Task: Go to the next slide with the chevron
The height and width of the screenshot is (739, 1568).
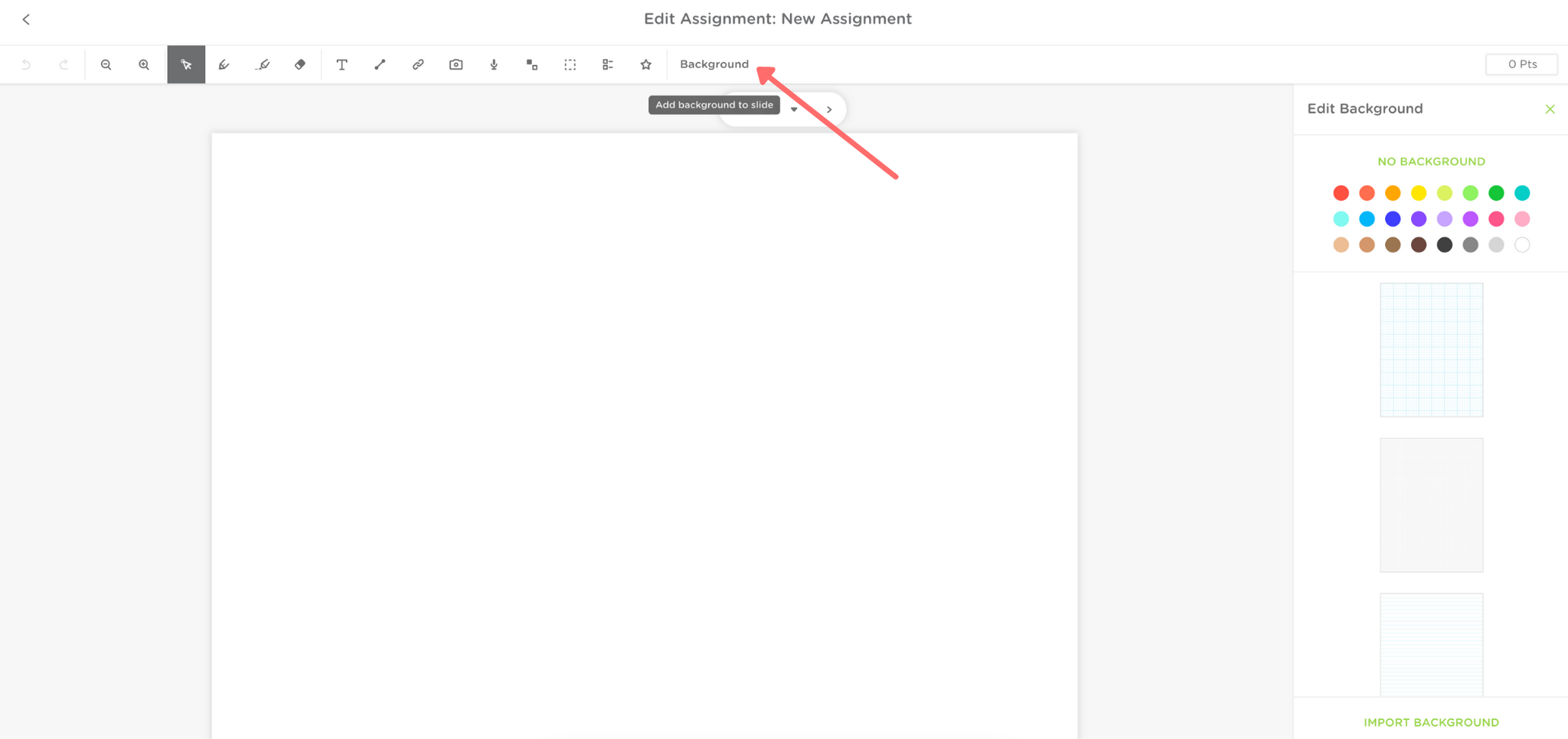Action: pos(830,109)
